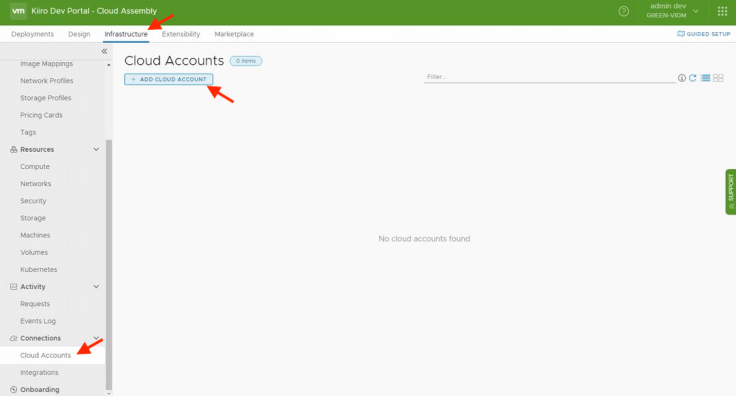Screen dimensions: 736x396
Task: Click the filter info icon
Action: point(682,78)
